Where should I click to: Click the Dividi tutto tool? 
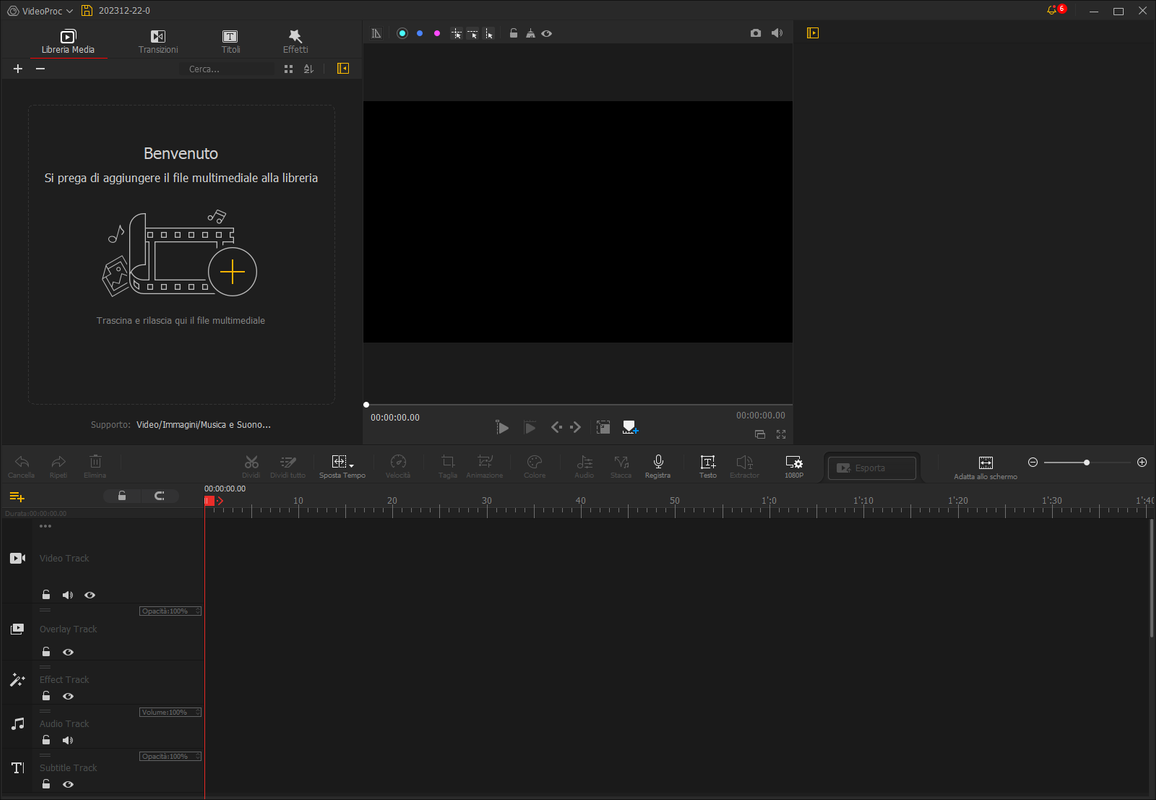coord(288,467)
